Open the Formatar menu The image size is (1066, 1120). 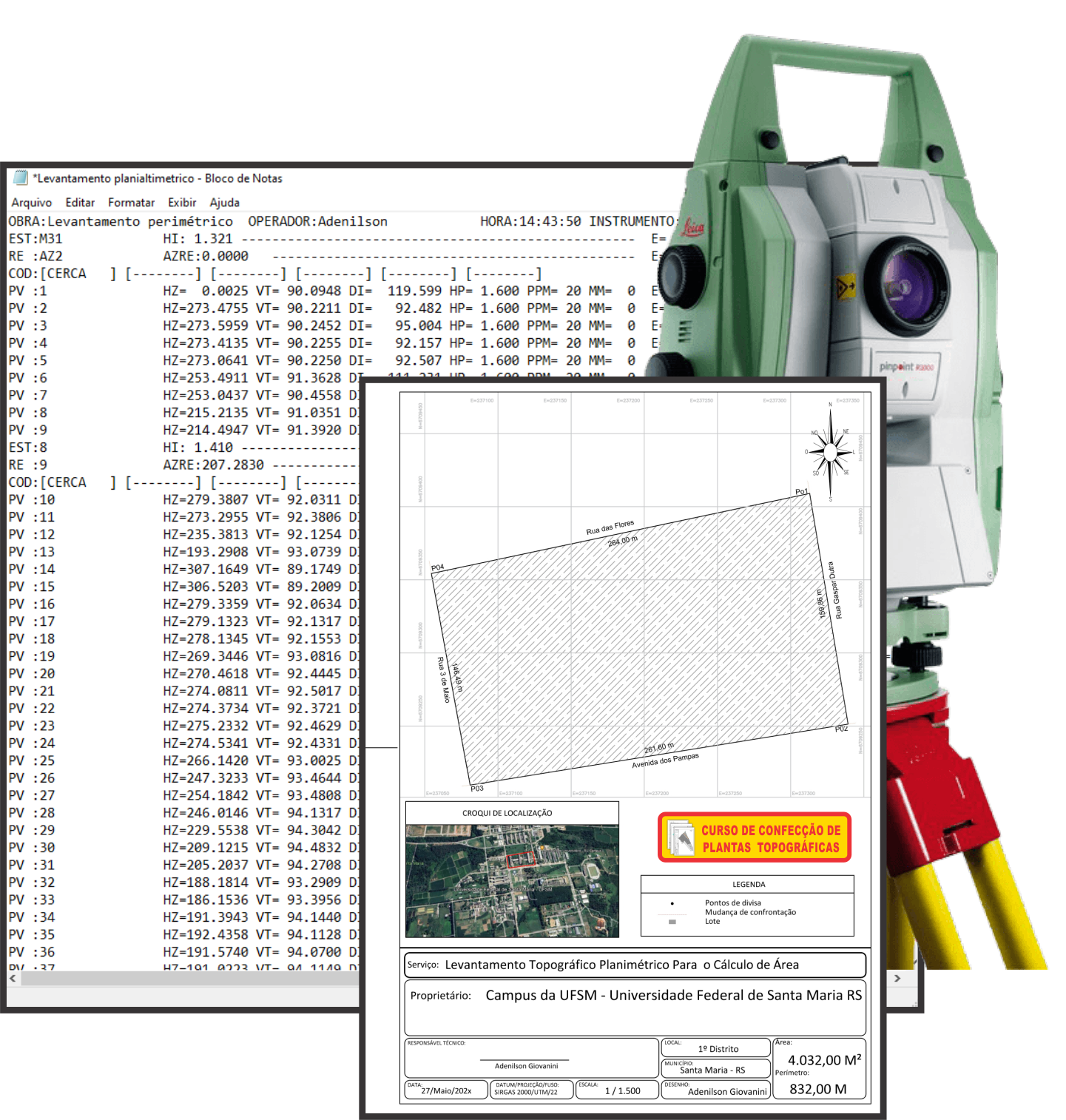pyautogui.click(x=131, y=202)
